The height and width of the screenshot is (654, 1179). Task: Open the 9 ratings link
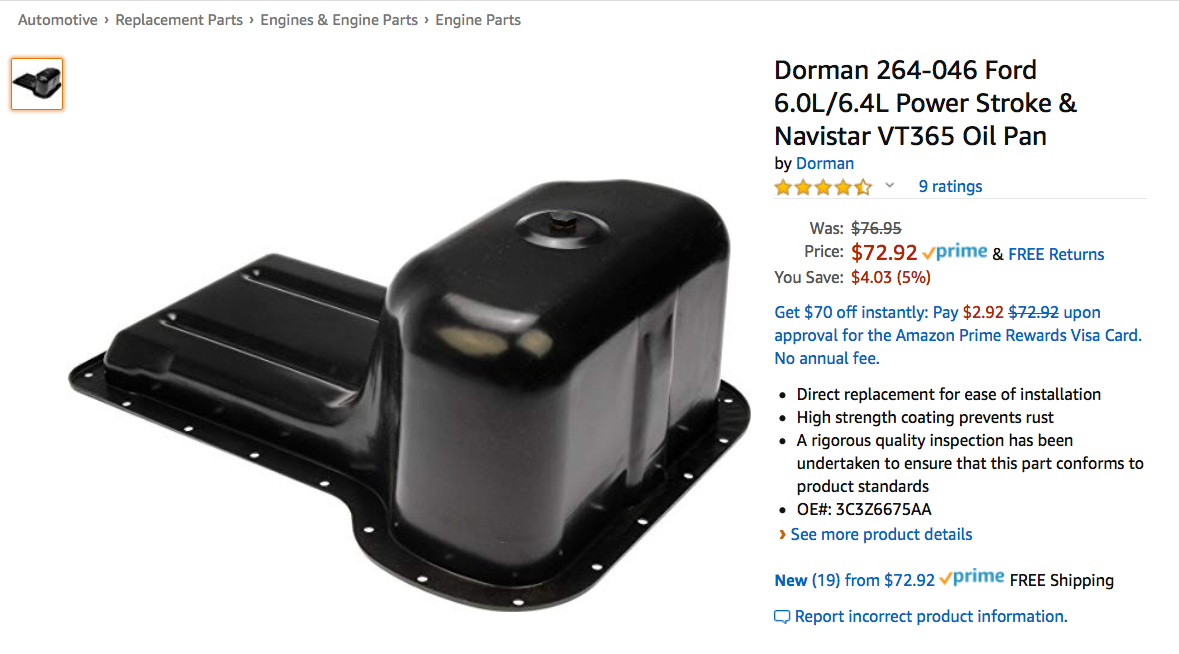click(950, 186)
